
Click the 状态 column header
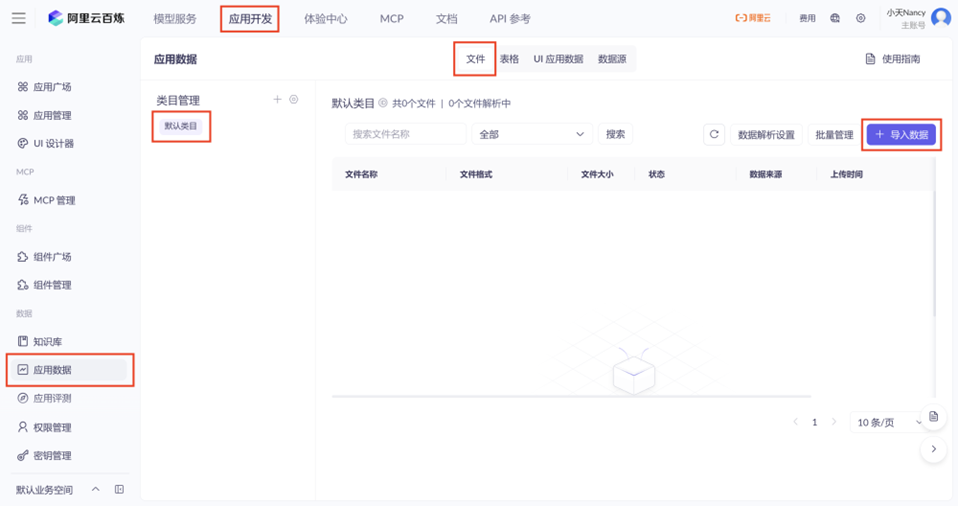click(657, 174)
